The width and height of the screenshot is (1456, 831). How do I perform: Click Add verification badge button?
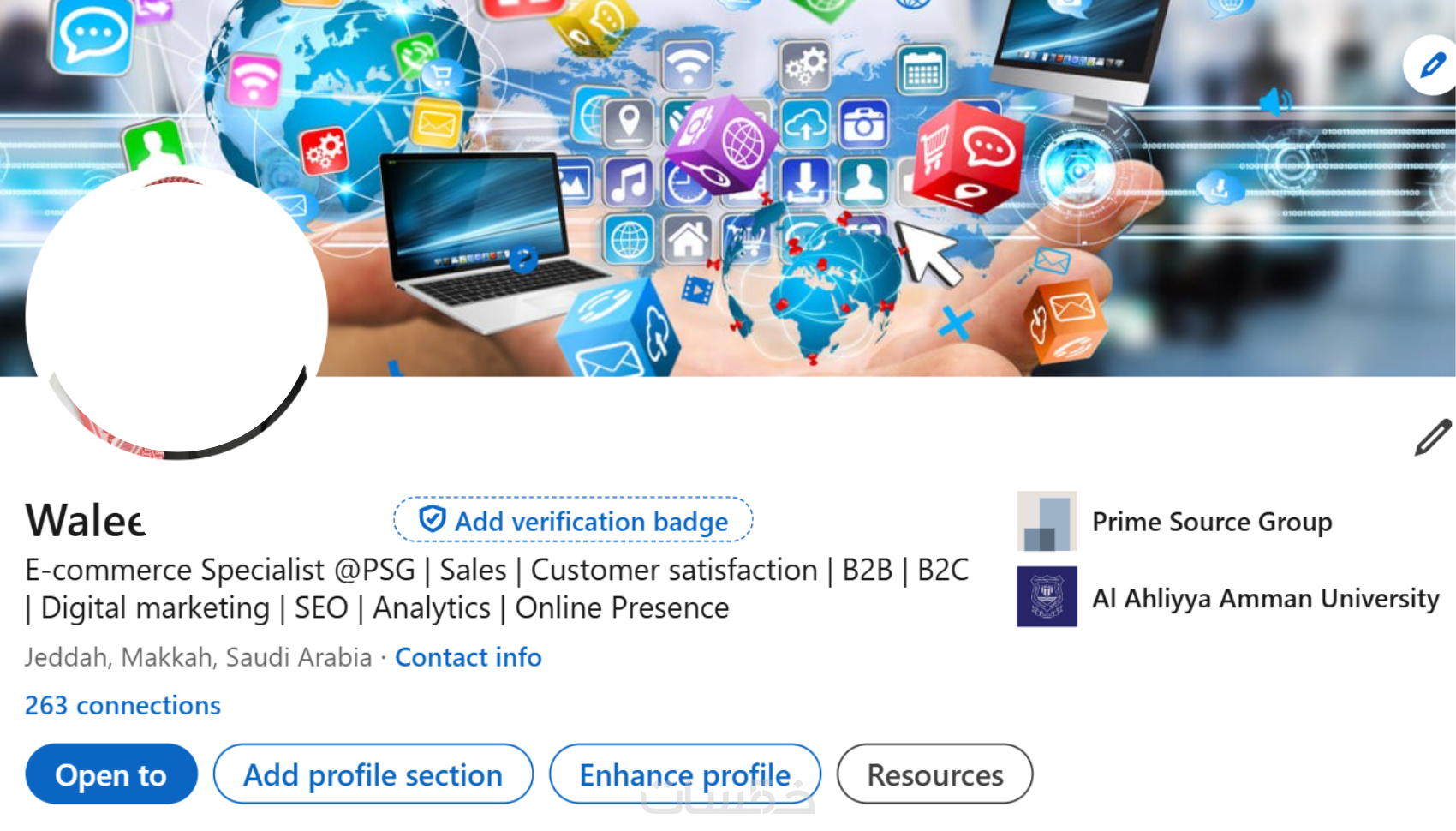pos(573,520)
